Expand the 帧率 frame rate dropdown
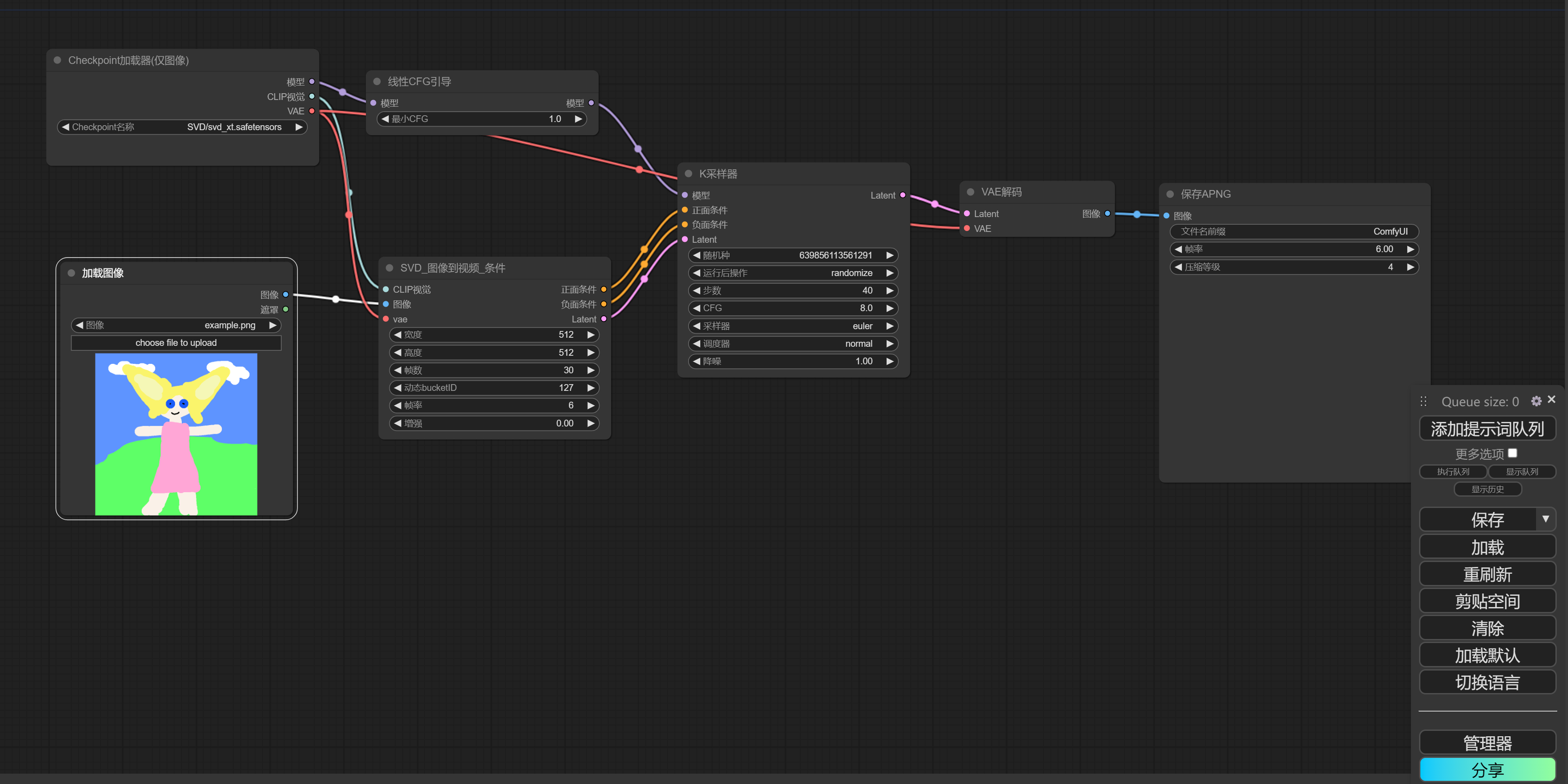The height and width of the screenshot is (784, 1568). [590, 405]
